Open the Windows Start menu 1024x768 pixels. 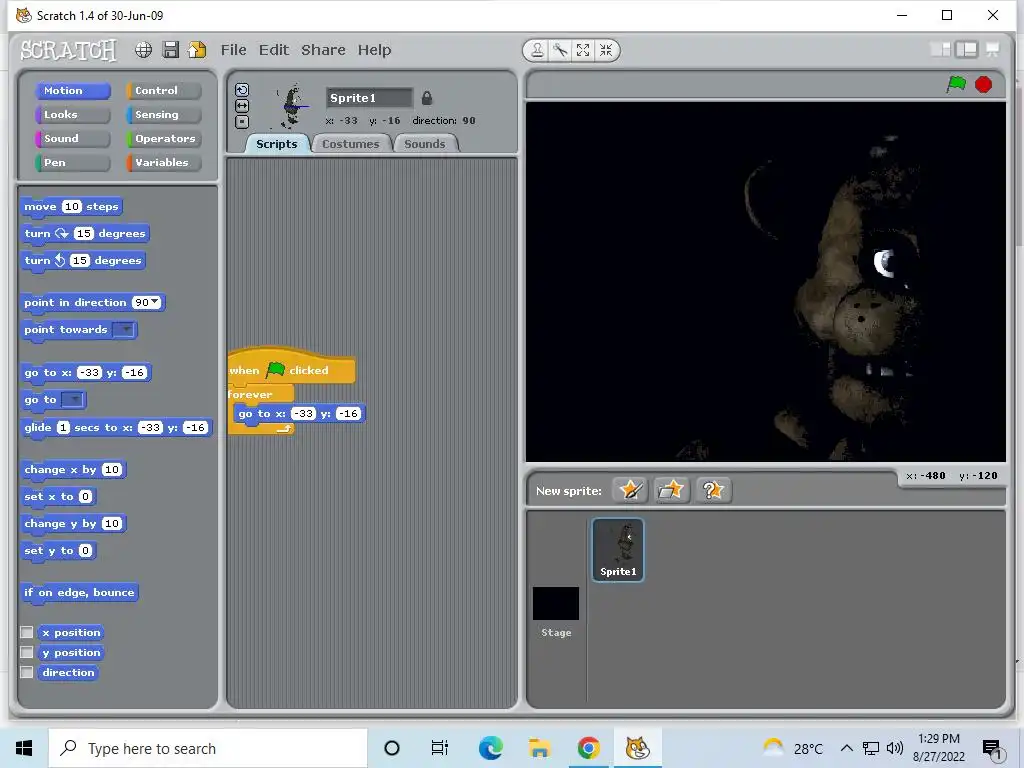tap(24, 748)
